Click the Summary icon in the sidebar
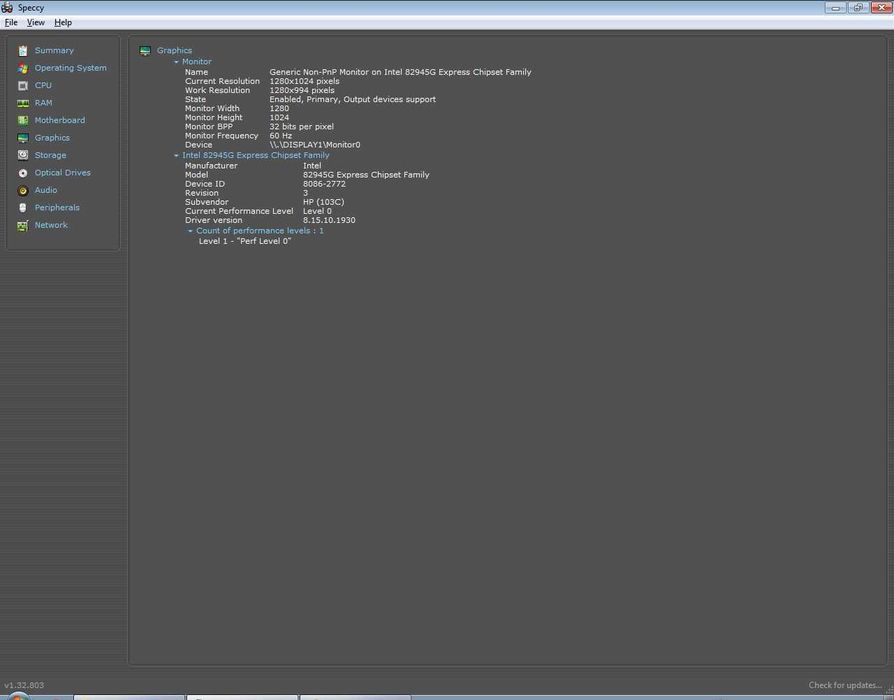The width and height of the screenshot is (894, 700). [x=23, y=50]
